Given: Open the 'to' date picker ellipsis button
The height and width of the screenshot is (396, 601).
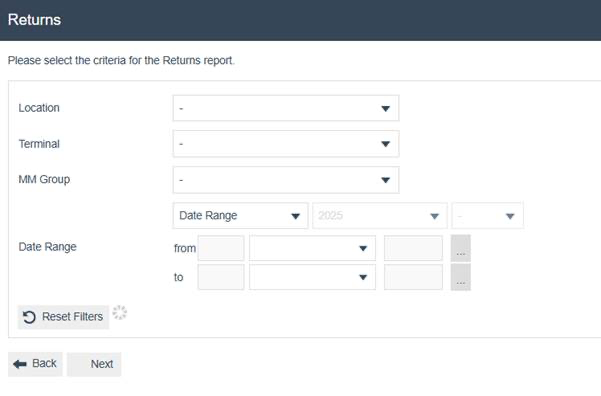Looking at the screenshot, I should click(x=460, y=277).
